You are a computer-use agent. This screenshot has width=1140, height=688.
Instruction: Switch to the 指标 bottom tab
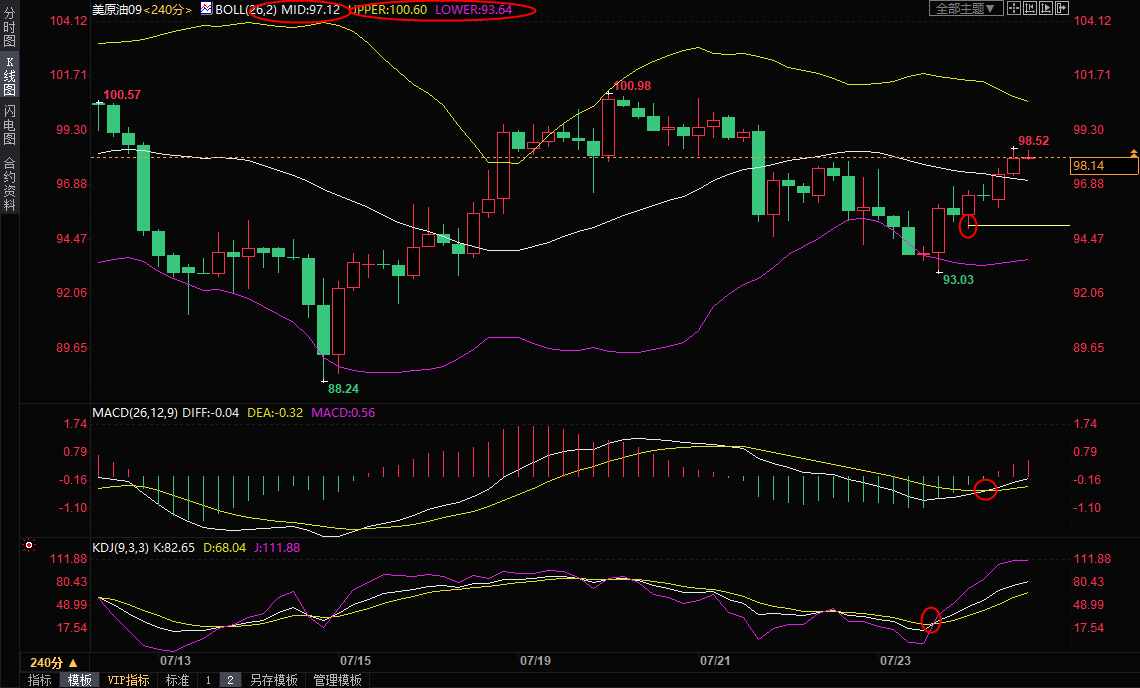pyautogui.click(x=40, y=680)
